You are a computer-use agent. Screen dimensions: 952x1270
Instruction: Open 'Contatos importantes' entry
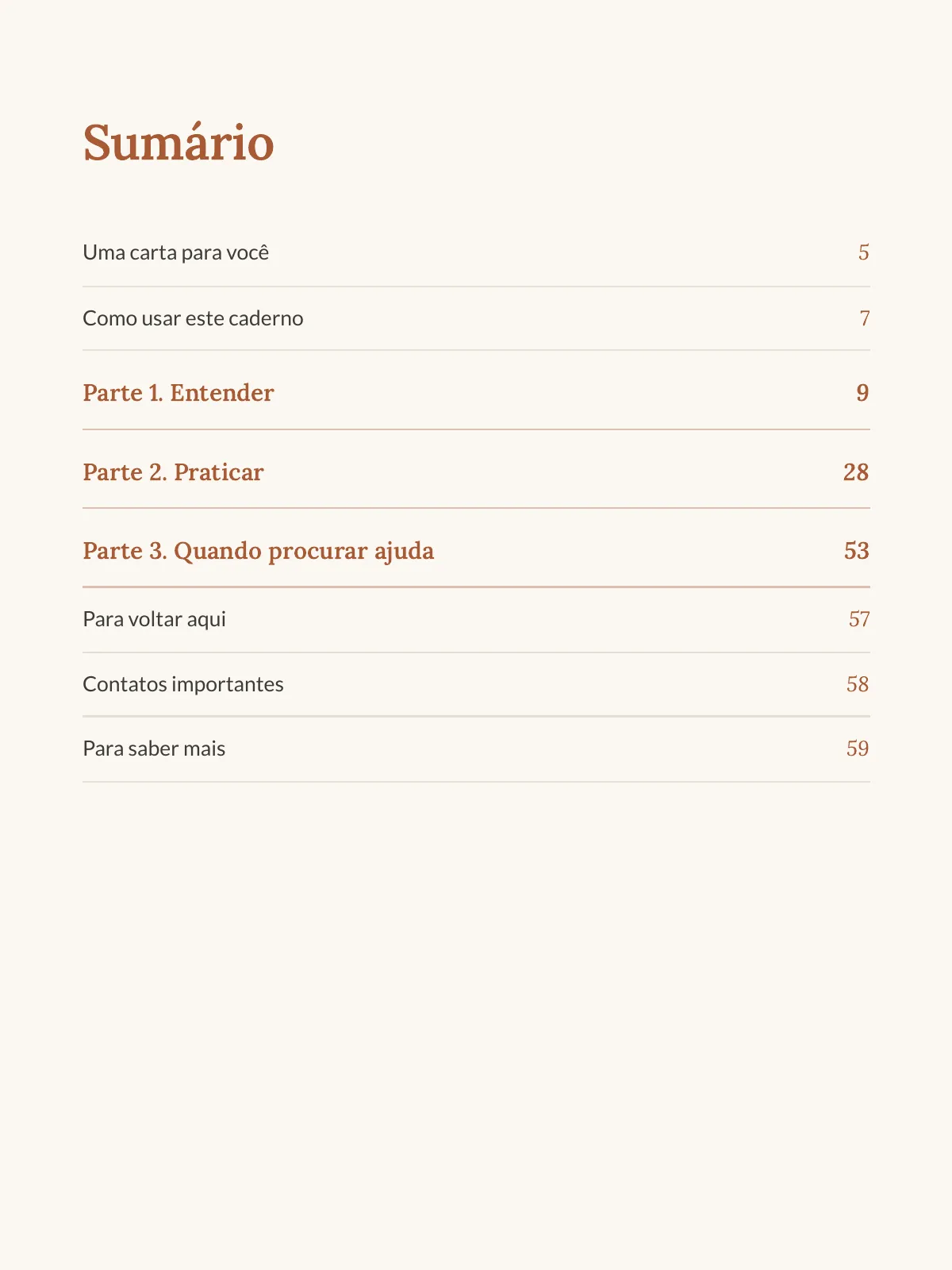(476, 684)
